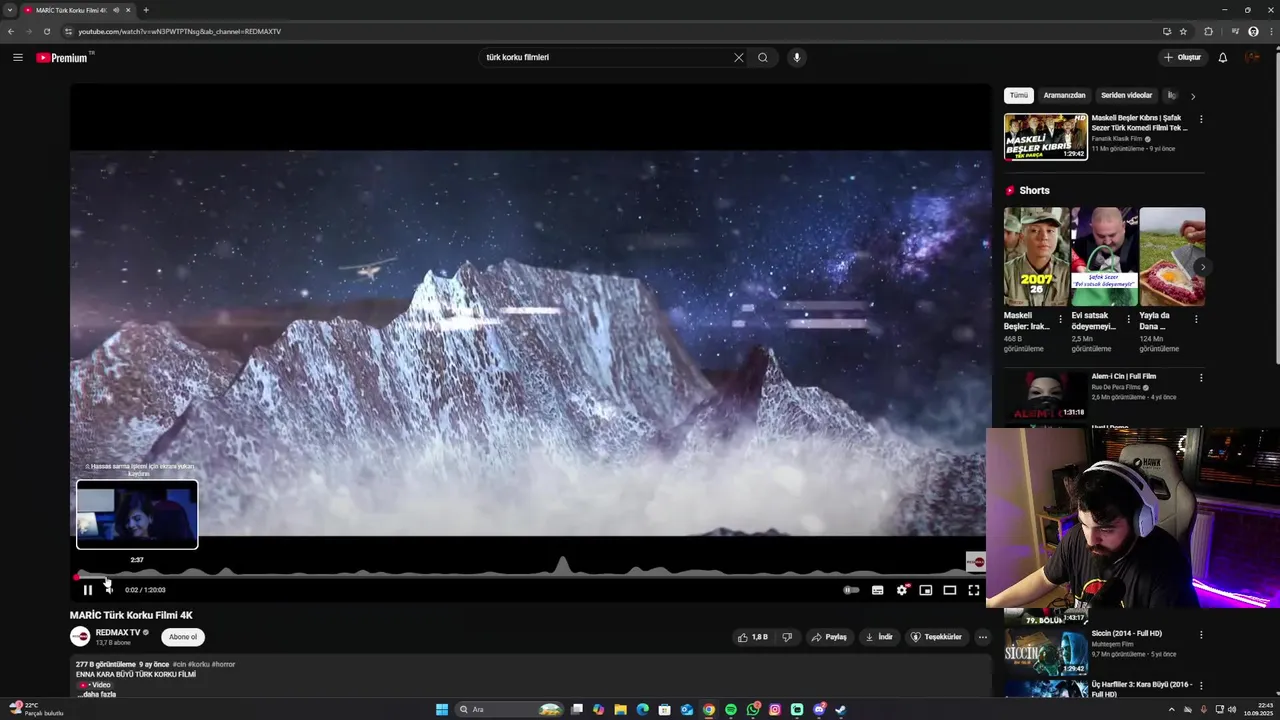This screenshot has height=720, width=1280.
Task: Enter full screen mode
Action: (974, 590)
